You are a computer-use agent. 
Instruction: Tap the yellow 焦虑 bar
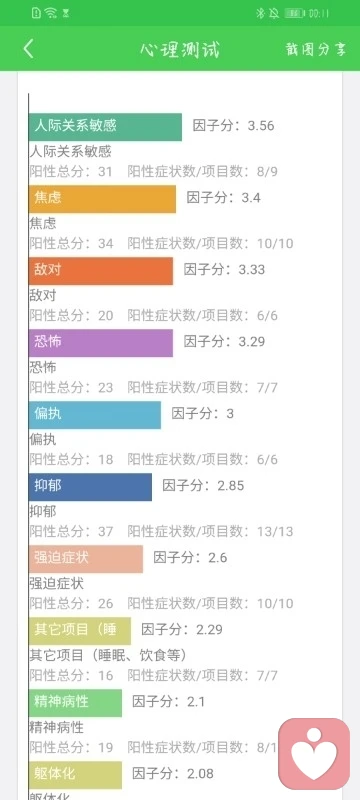(102, 198)
